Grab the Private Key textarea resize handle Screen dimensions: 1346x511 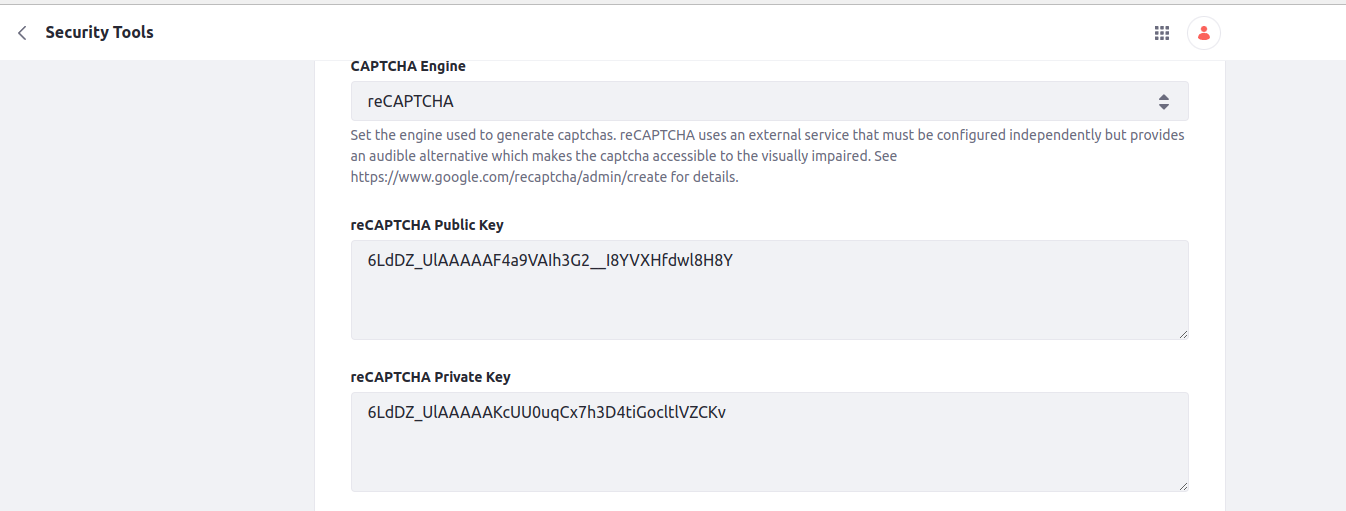(x=1183, y=486)
